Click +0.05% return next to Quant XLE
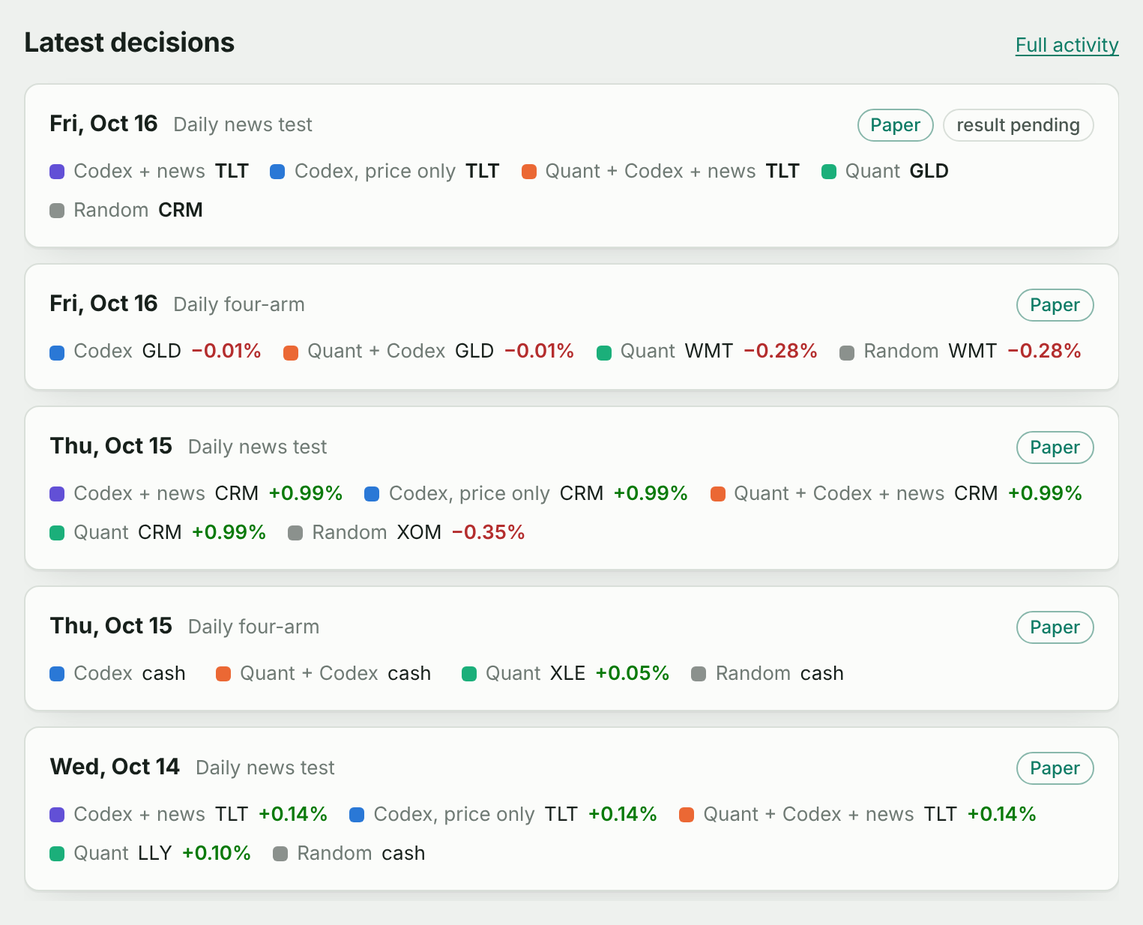 click(632, 673)
